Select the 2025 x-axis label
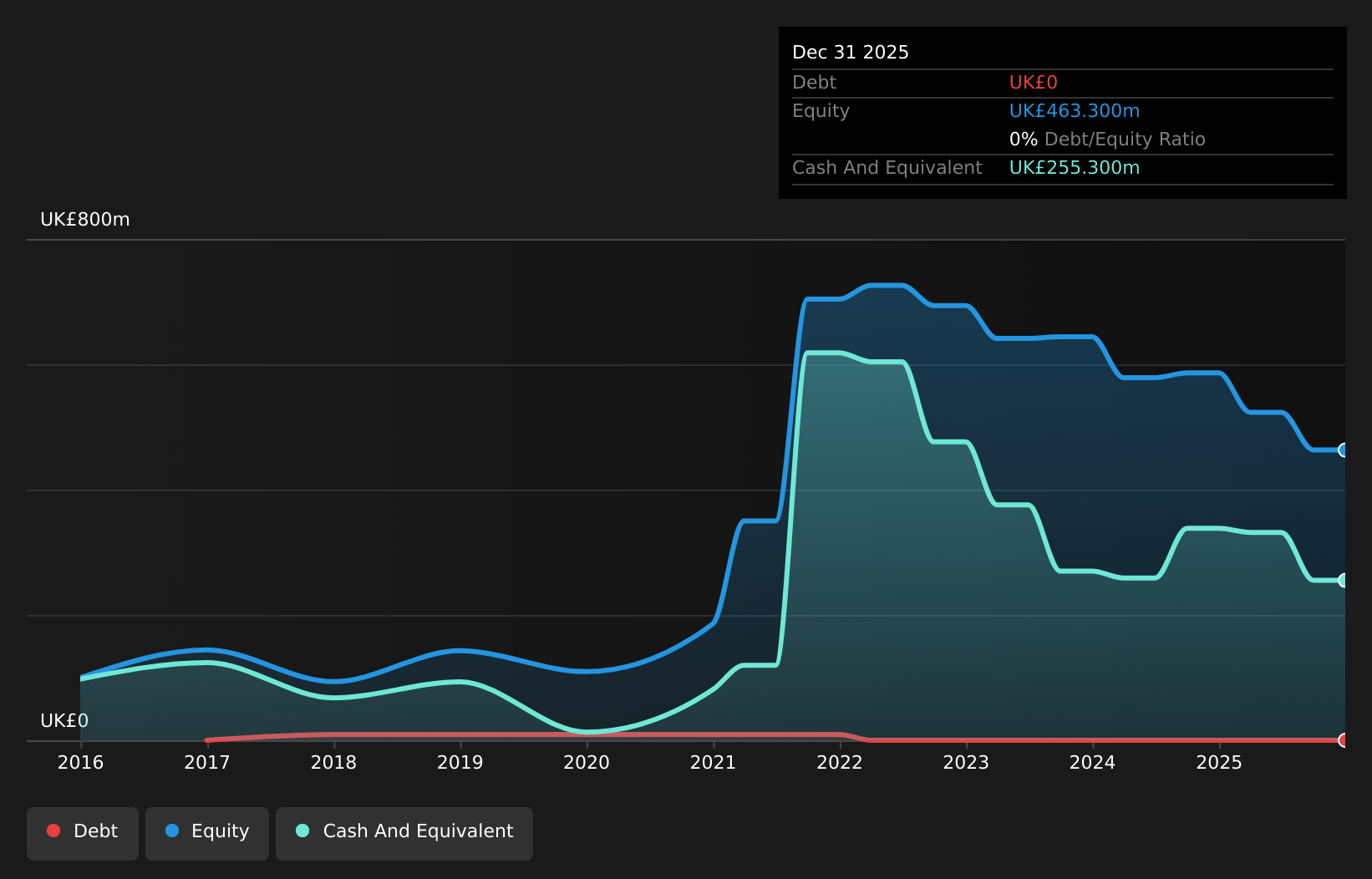 point(1220,762)
